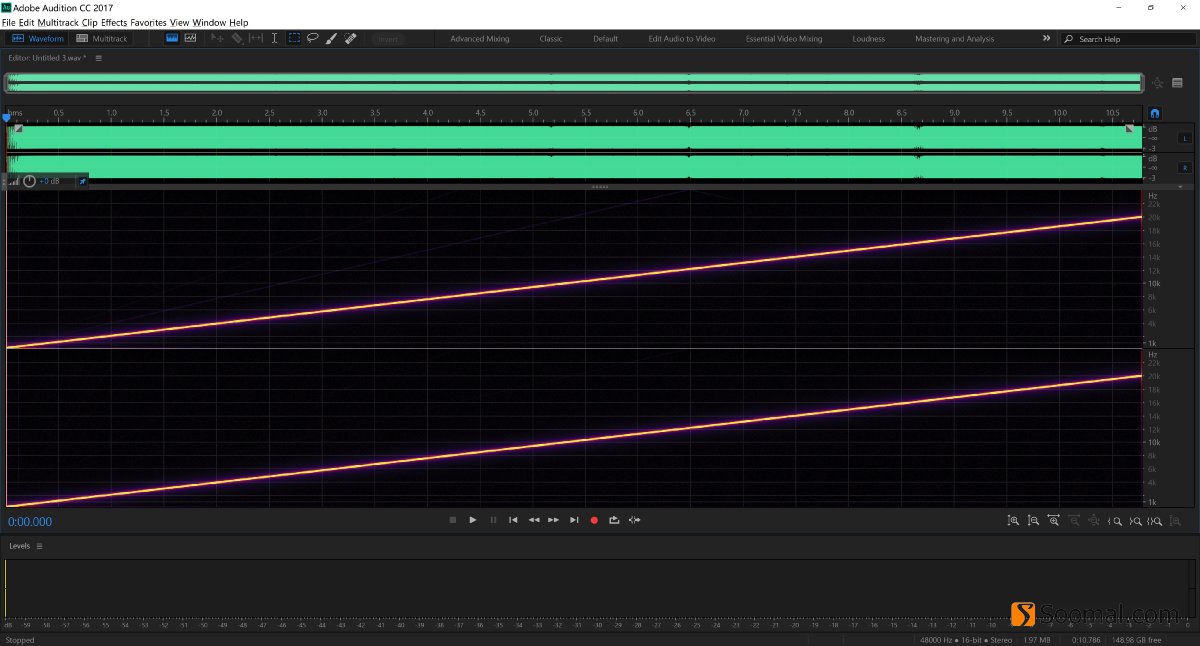Select the Paintbrush Selection tool
Screen dimensions: 1200x646
[x=331, y=39]
